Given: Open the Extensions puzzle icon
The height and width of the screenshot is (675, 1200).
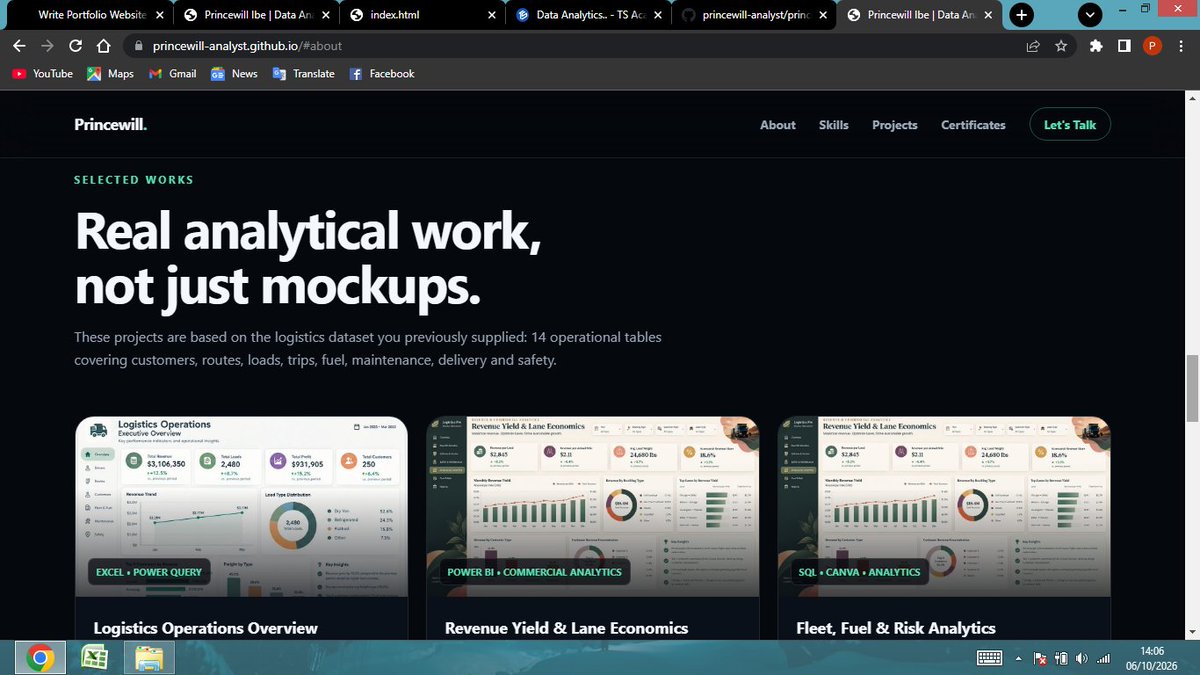Looking at the screenshot, I should [1096, 46].
